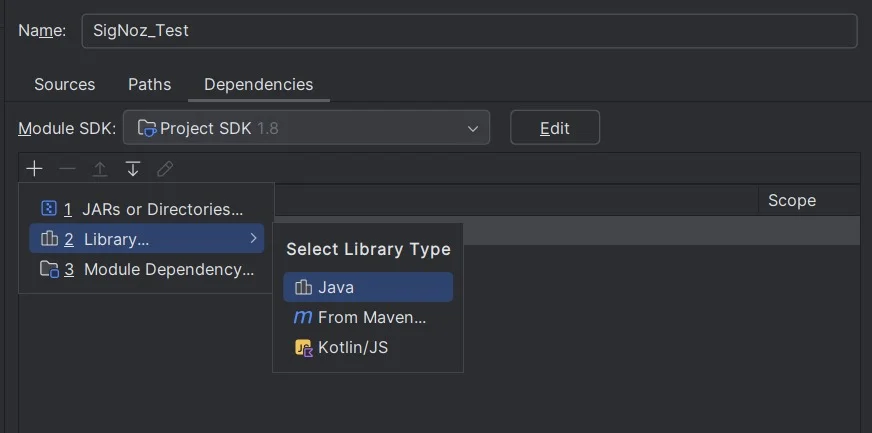This screenshot has width=872, height=433.
Task: Open the Module SDK dropdown
Action: pyautogui.click(x=306, y=128)
